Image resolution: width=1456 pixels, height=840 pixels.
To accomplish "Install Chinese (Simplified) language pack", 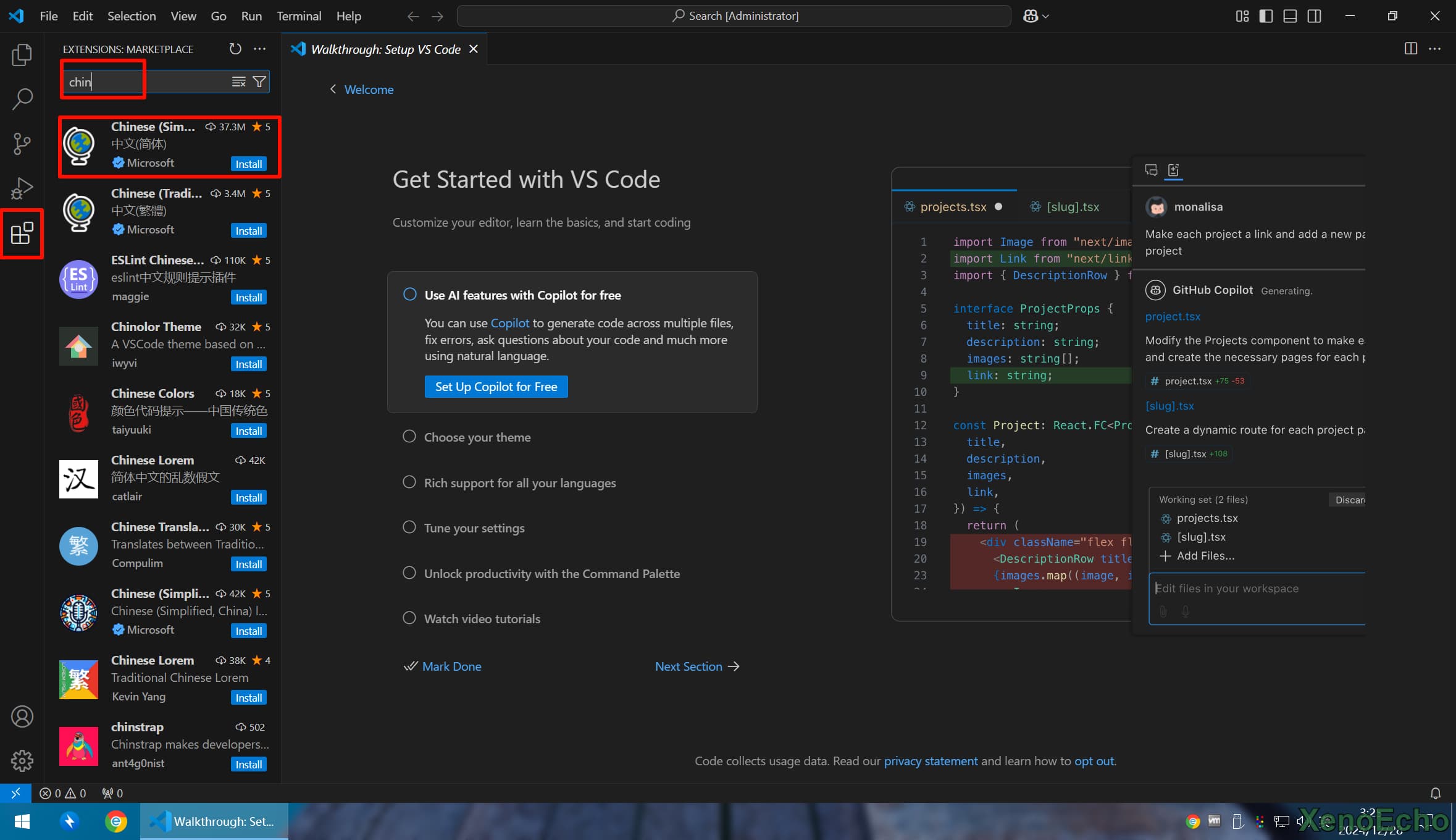I will 249,164.
